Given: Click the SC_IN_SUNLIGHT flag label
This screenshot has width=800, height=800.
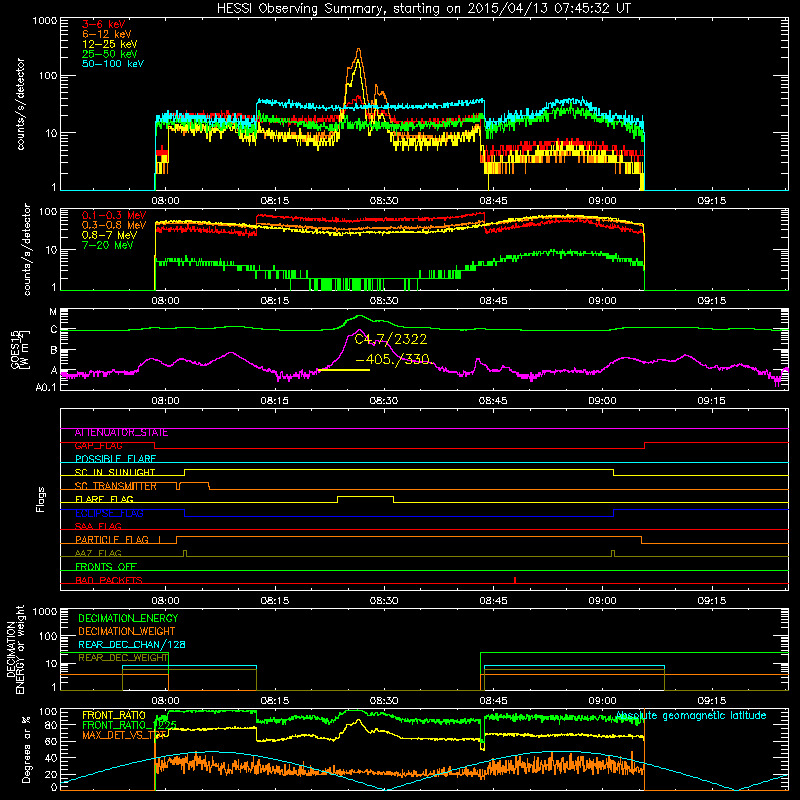Looking at the screenshot, I should point(115,472).
